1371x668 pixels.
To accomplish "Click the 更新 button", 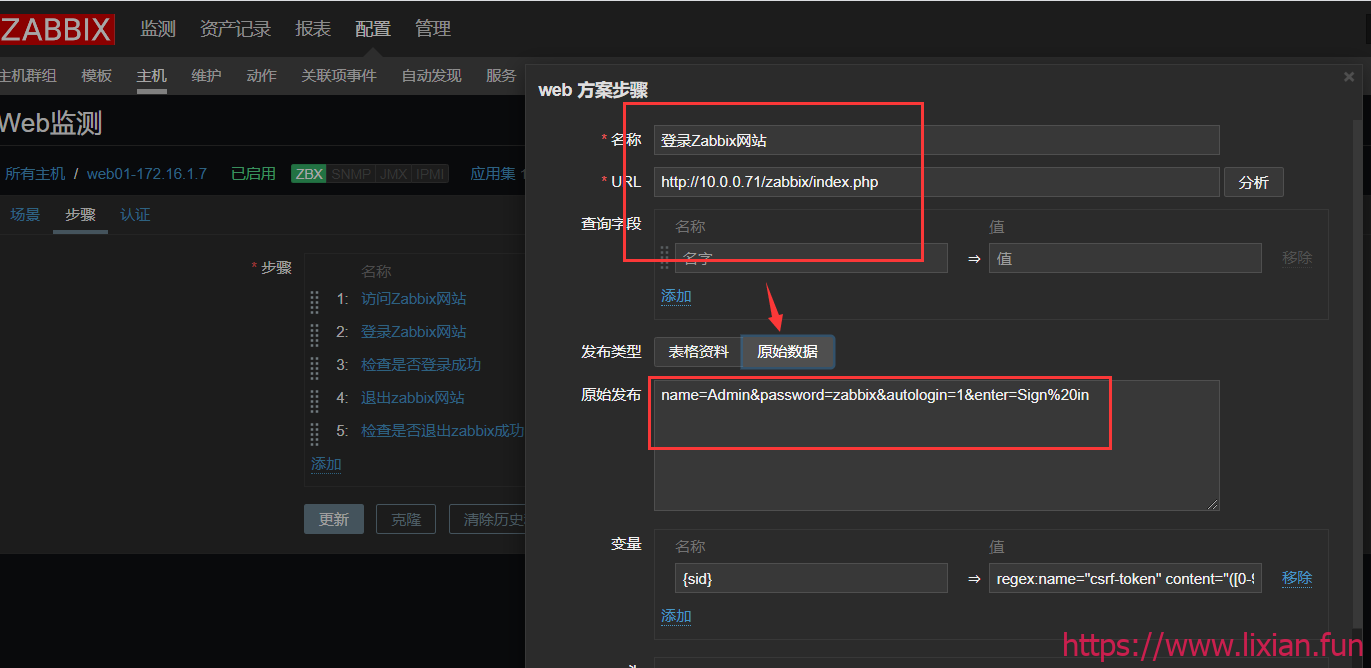I will [334, 520].
